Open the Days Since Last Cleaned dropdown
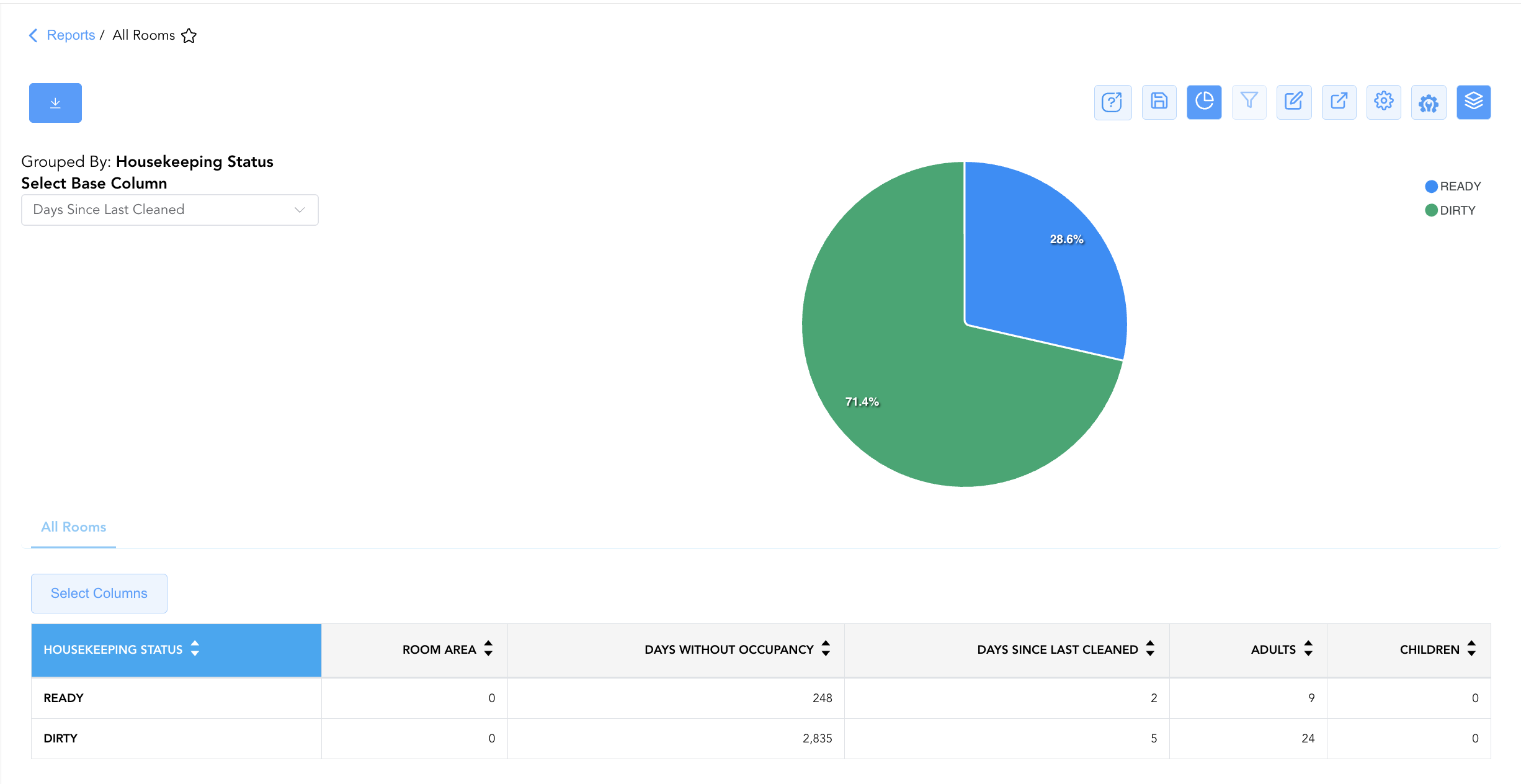This screenshot has height=784, width=1521. 170,210
